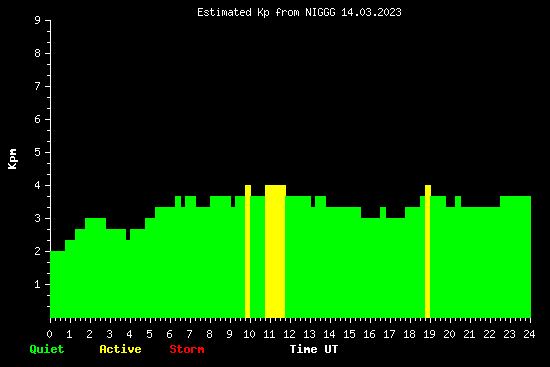Click the time-axis label '4'

[x=129, y=334]
